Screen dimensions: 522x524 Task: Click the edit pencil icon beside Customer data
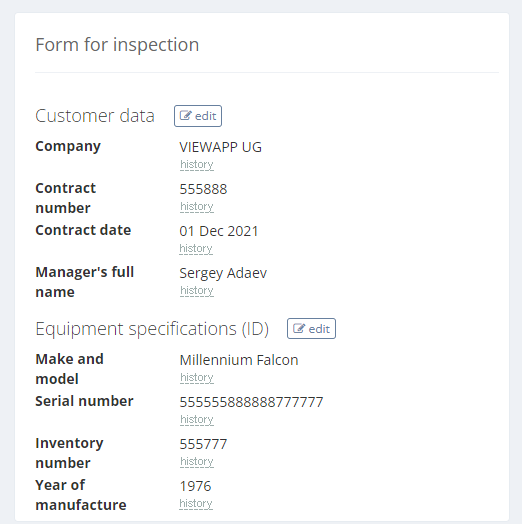[185, 116]
